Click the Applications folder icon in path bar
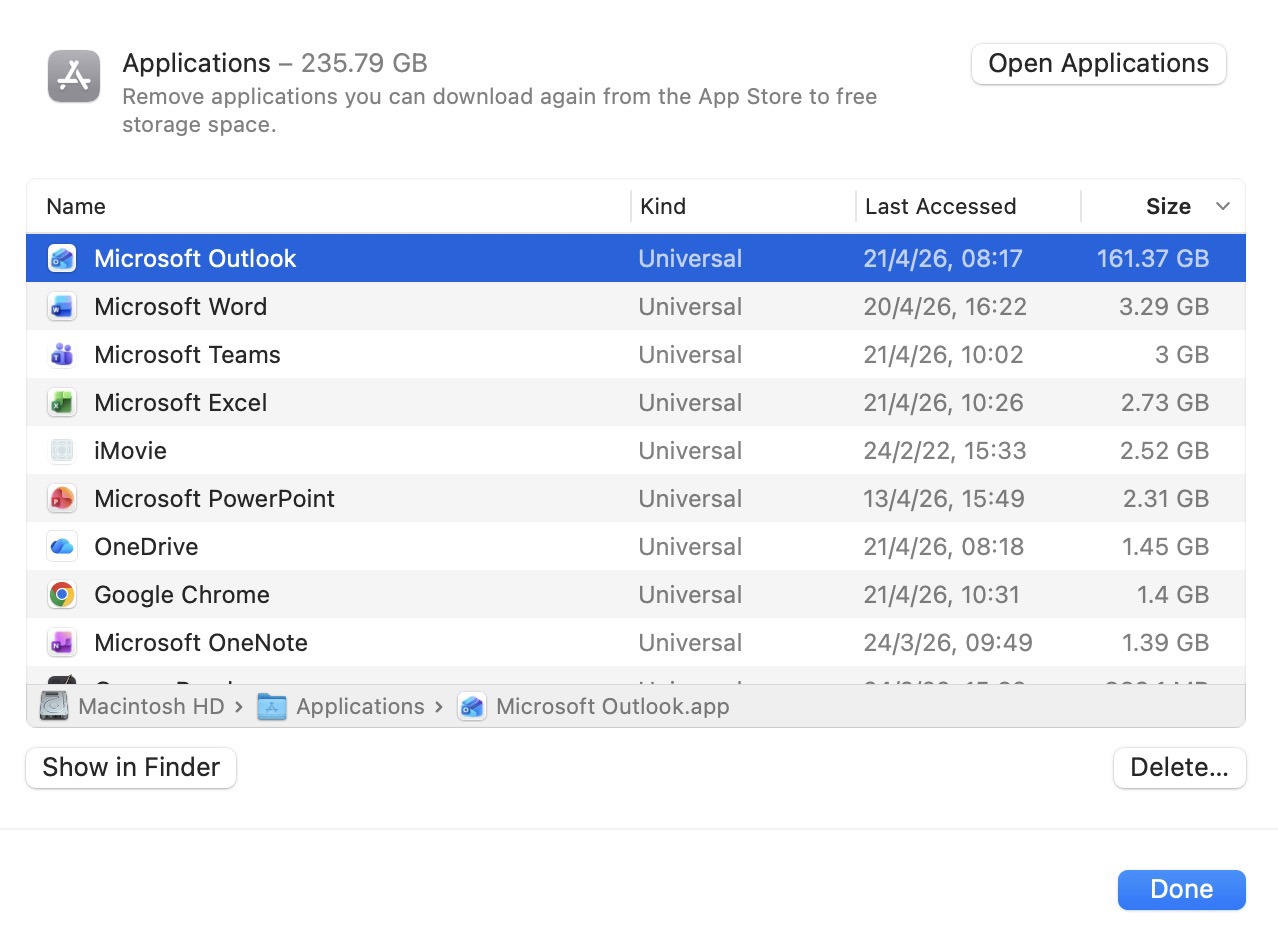Screen dimensions: 1278x928 [x=272, y=706]
